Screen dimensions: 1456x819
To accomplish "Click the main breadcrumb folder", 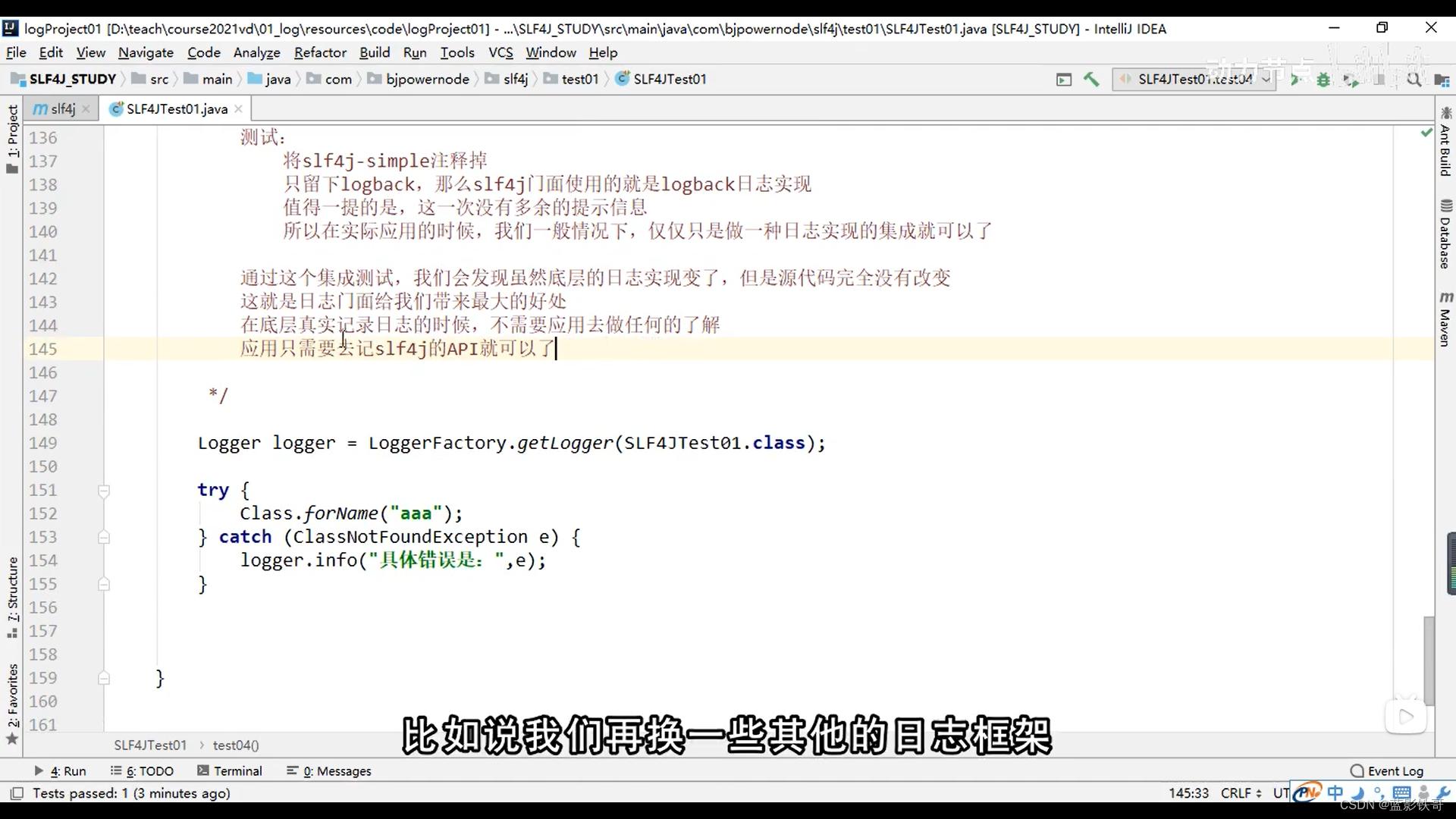I will tap(209, 79).
